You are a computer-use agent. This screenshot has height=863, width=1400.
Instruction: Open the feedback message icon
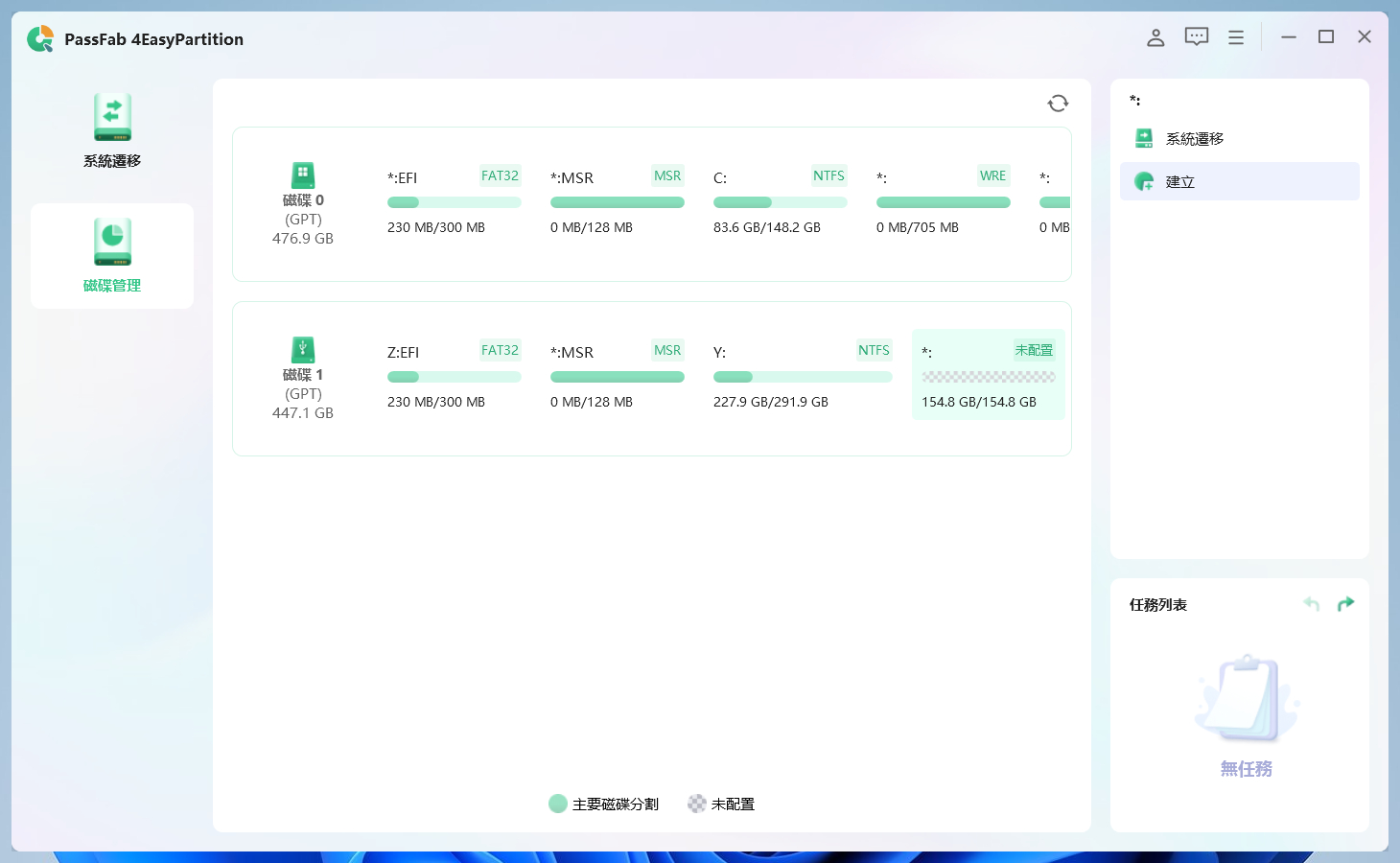pyautogui.click(x=1196, y=37)
